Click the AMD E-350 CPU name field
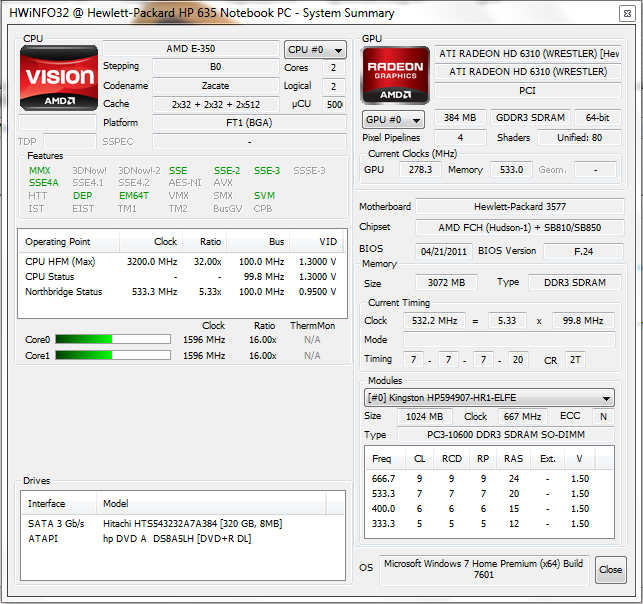 [191, 49]
